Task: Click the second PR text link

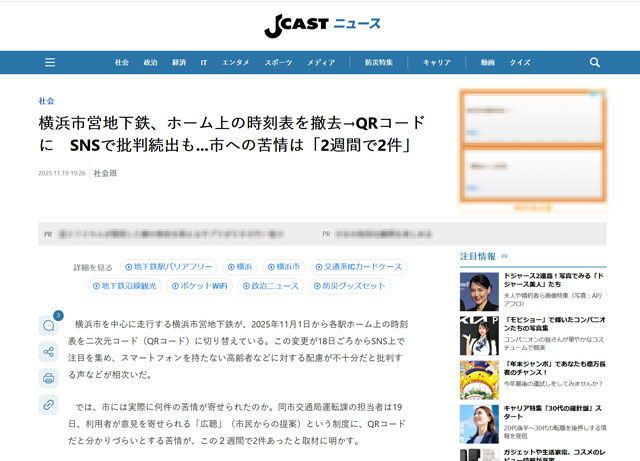Action: [383, 234]
